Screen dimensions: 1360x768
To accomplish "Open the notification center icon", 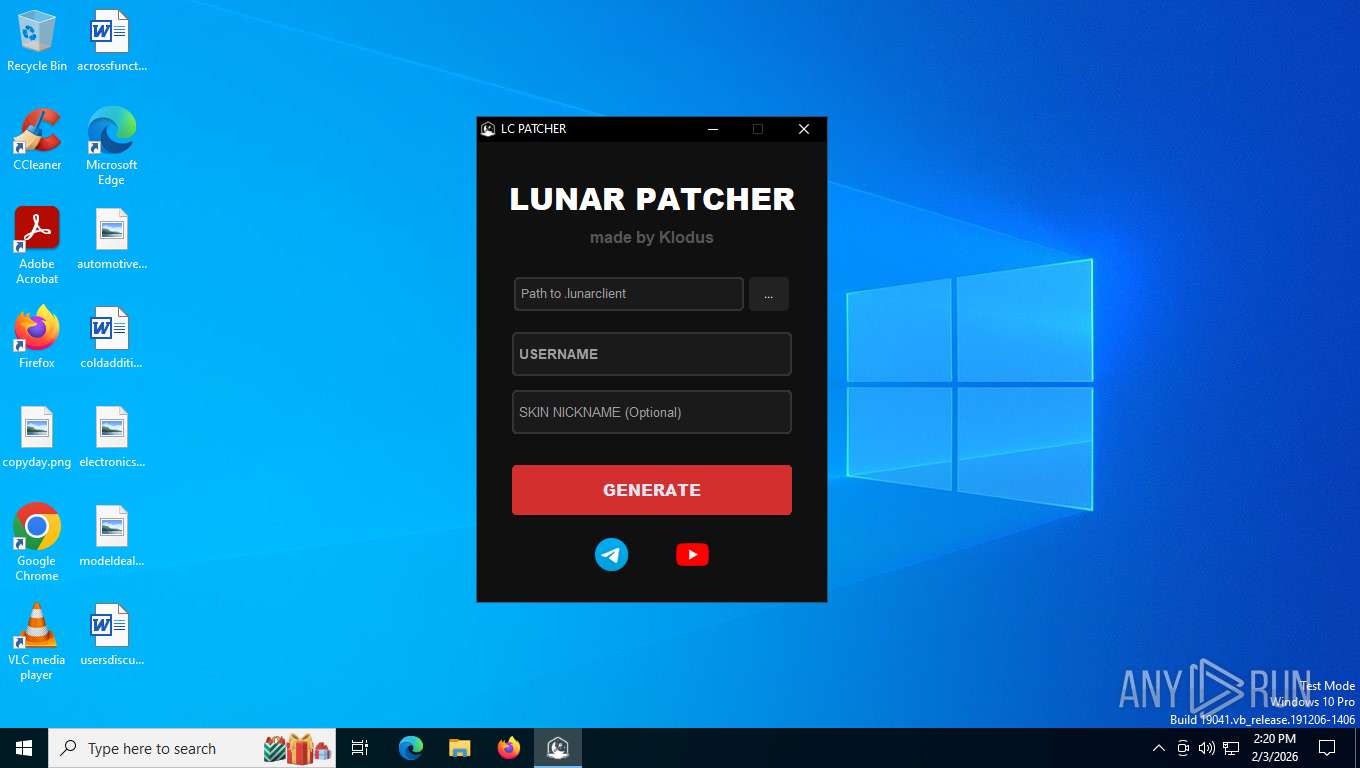I will coord(1327,748).
